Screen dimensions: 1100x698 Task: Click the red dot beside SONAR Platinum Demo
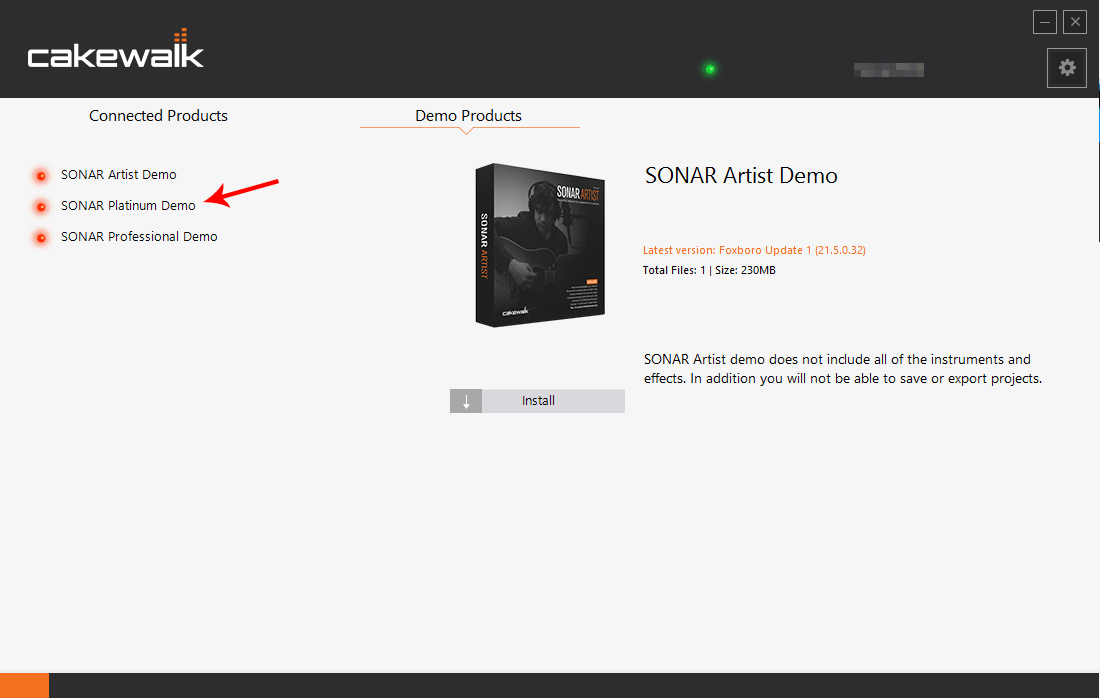pos(41,207)
